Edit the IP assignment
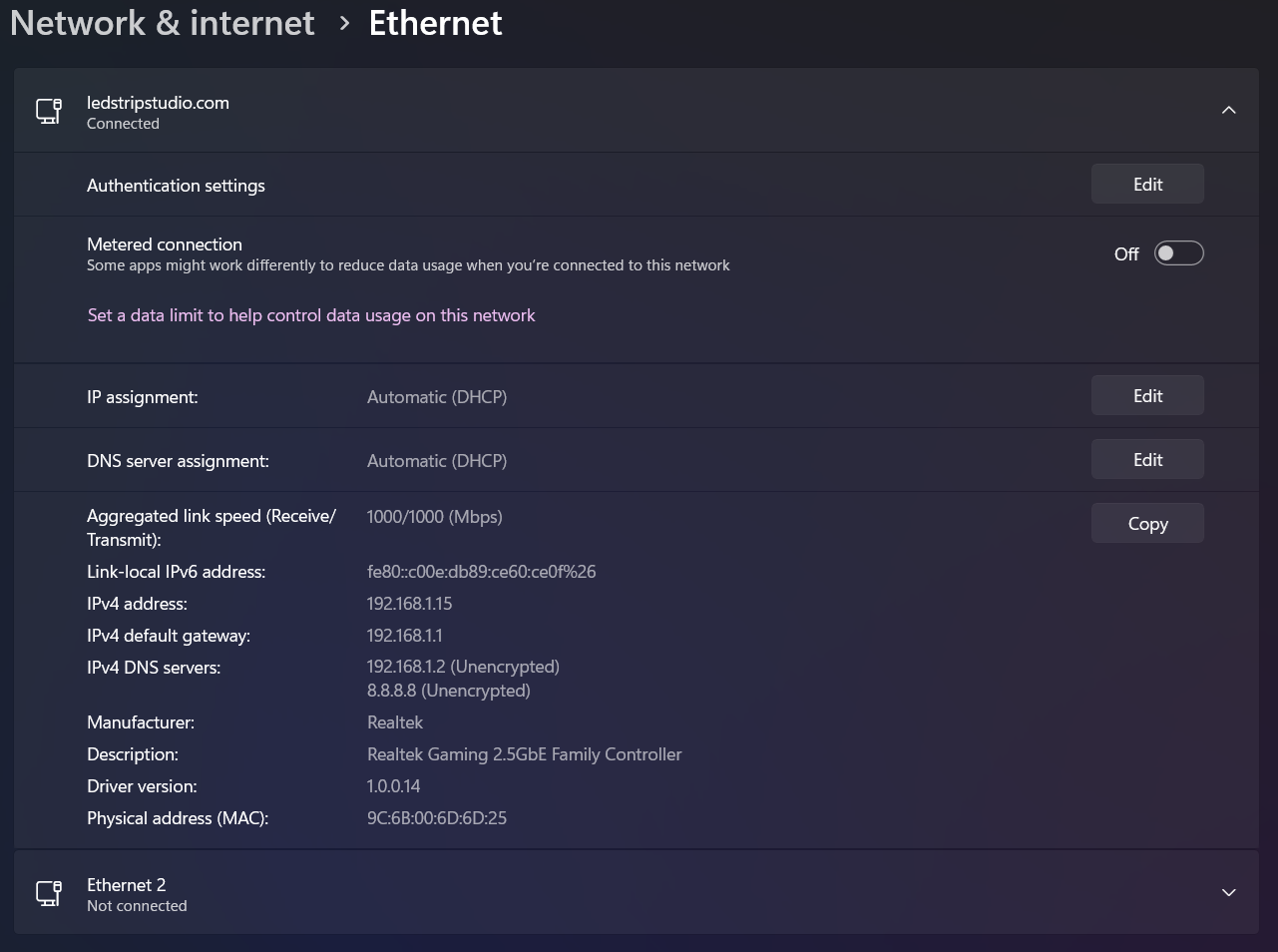 coord(1147,395)
